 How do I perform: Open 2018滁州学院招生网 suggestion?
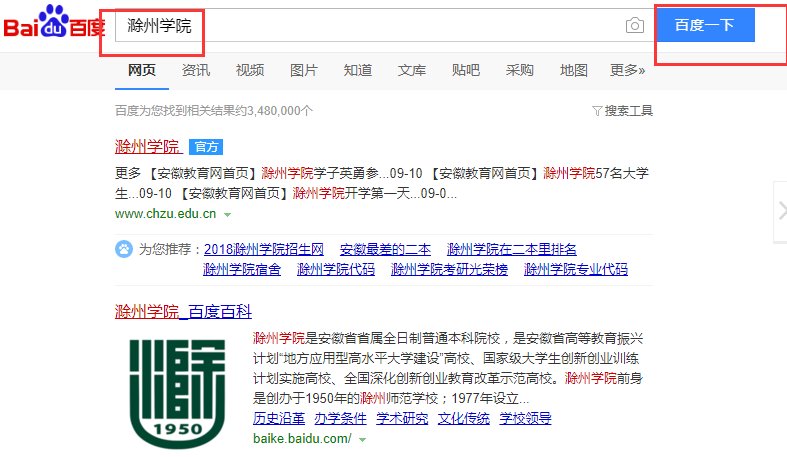point(264,249)
